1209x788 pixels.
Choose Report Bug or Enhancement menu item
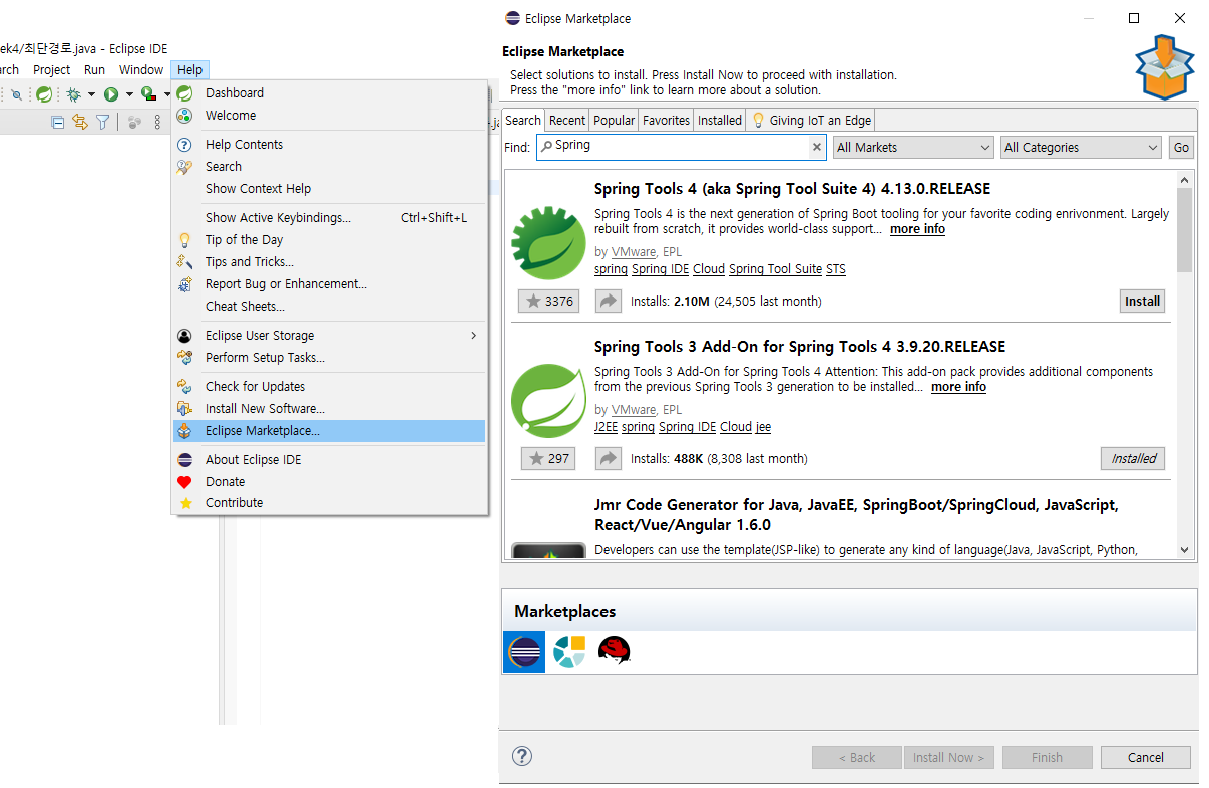tap(328, 284)
